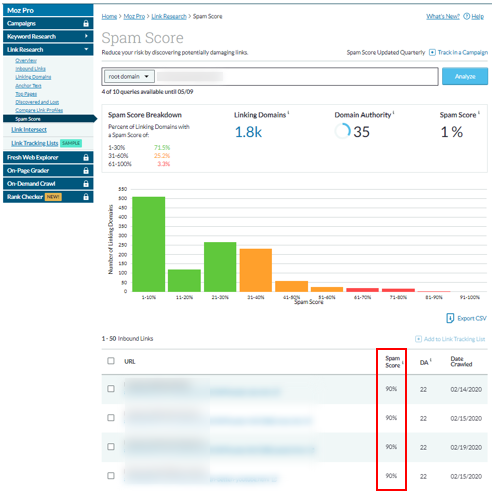Open On-Page Grader in sidebar

tap(48, 170)
